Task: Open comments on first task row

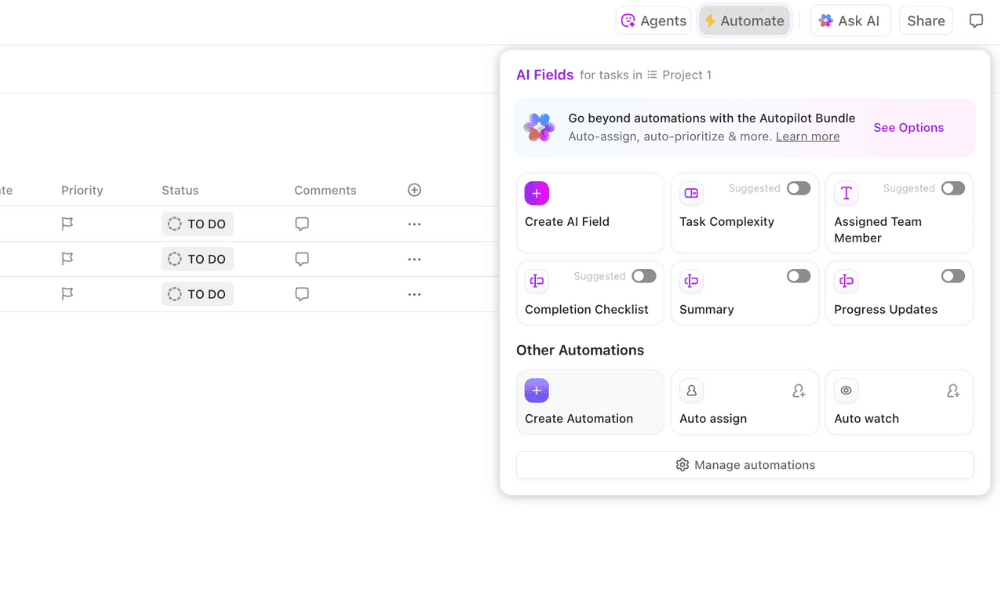Action: point(302,224)
